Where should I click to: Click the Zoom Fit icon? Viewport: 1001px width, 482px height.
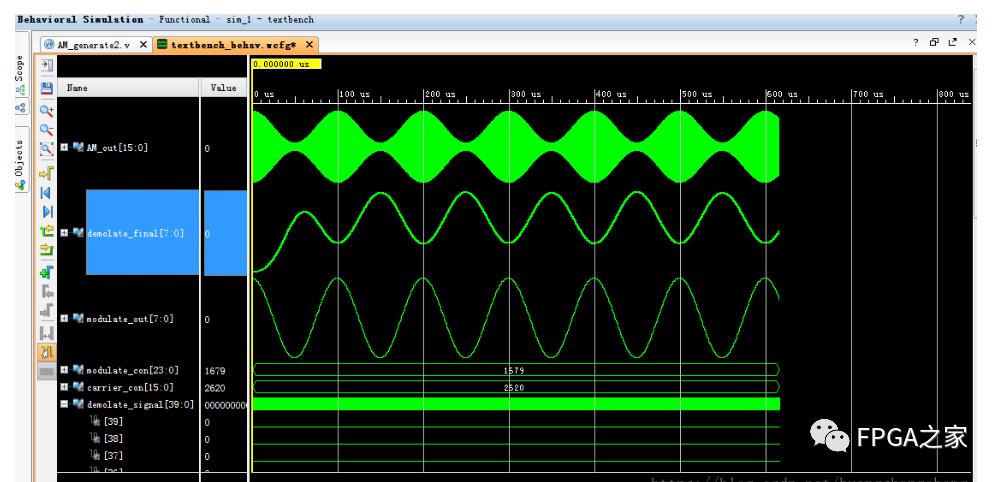[46, 150]
